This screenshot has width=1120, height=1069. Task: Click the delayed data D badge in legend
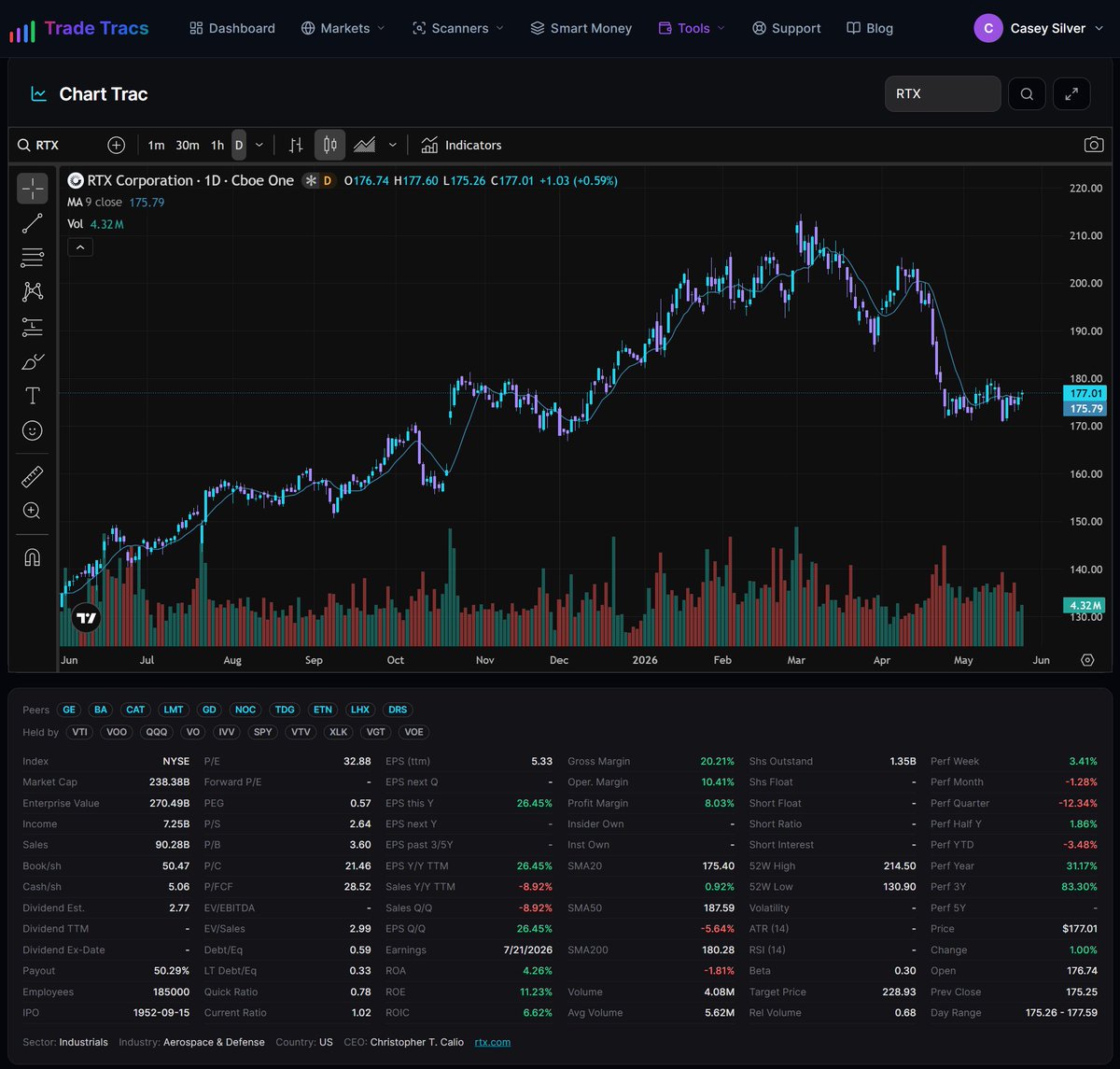[328, 180]
